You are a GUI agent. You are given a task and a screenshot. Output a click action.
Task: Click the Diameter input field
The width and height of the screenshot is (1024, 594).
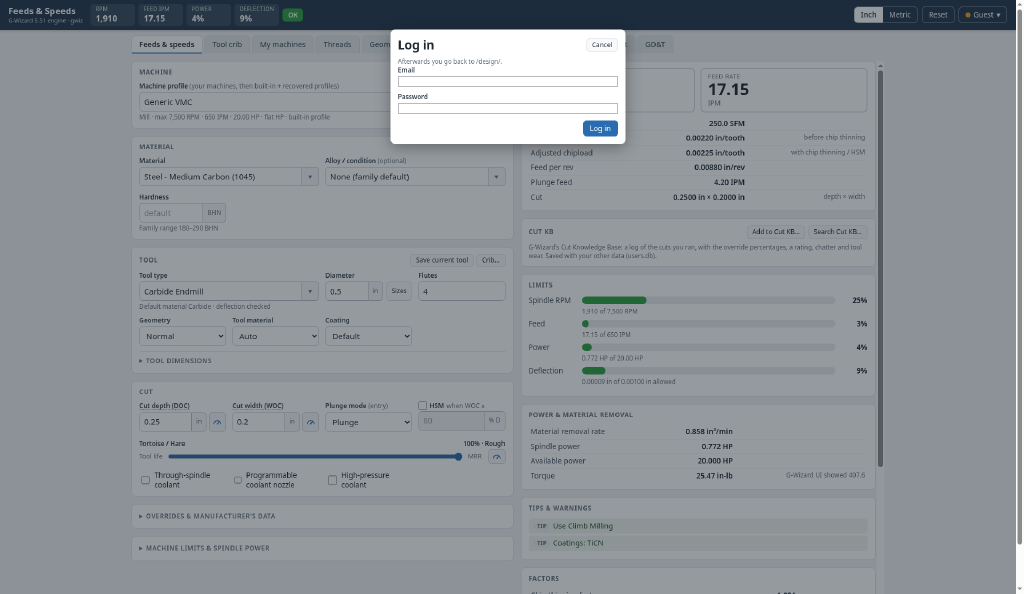point(347,291)
